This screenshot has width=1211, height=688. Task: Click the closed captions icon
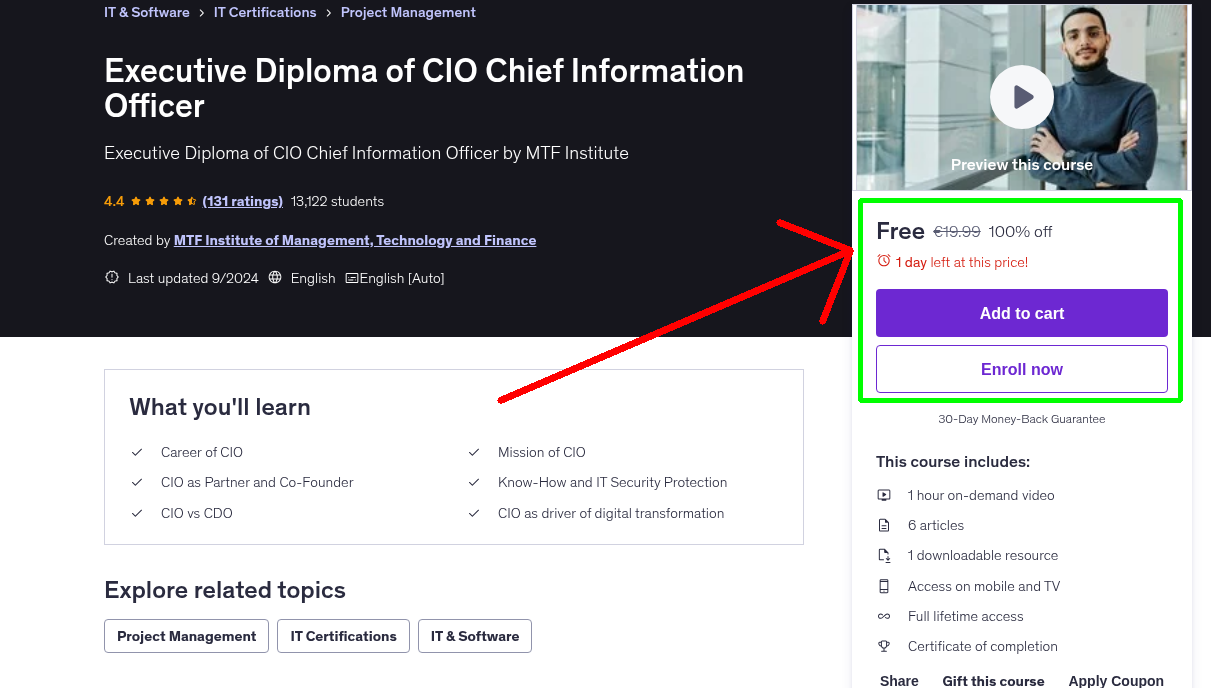coord(351,278)
